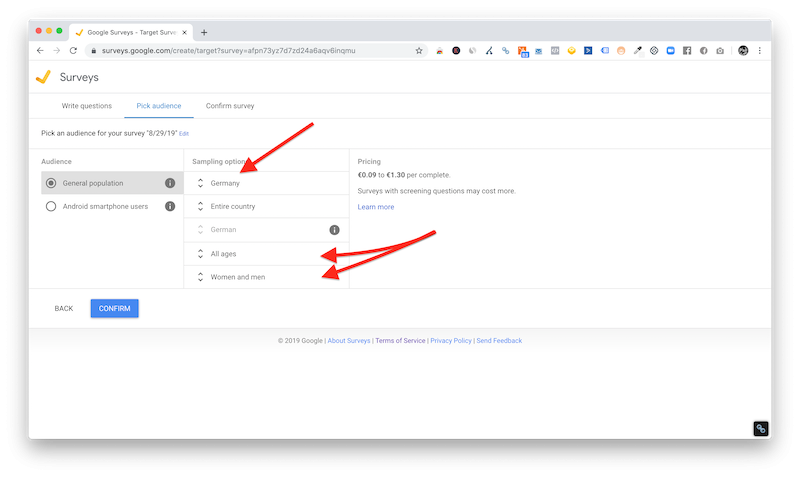Show info for the German language option

click(334, 230)
